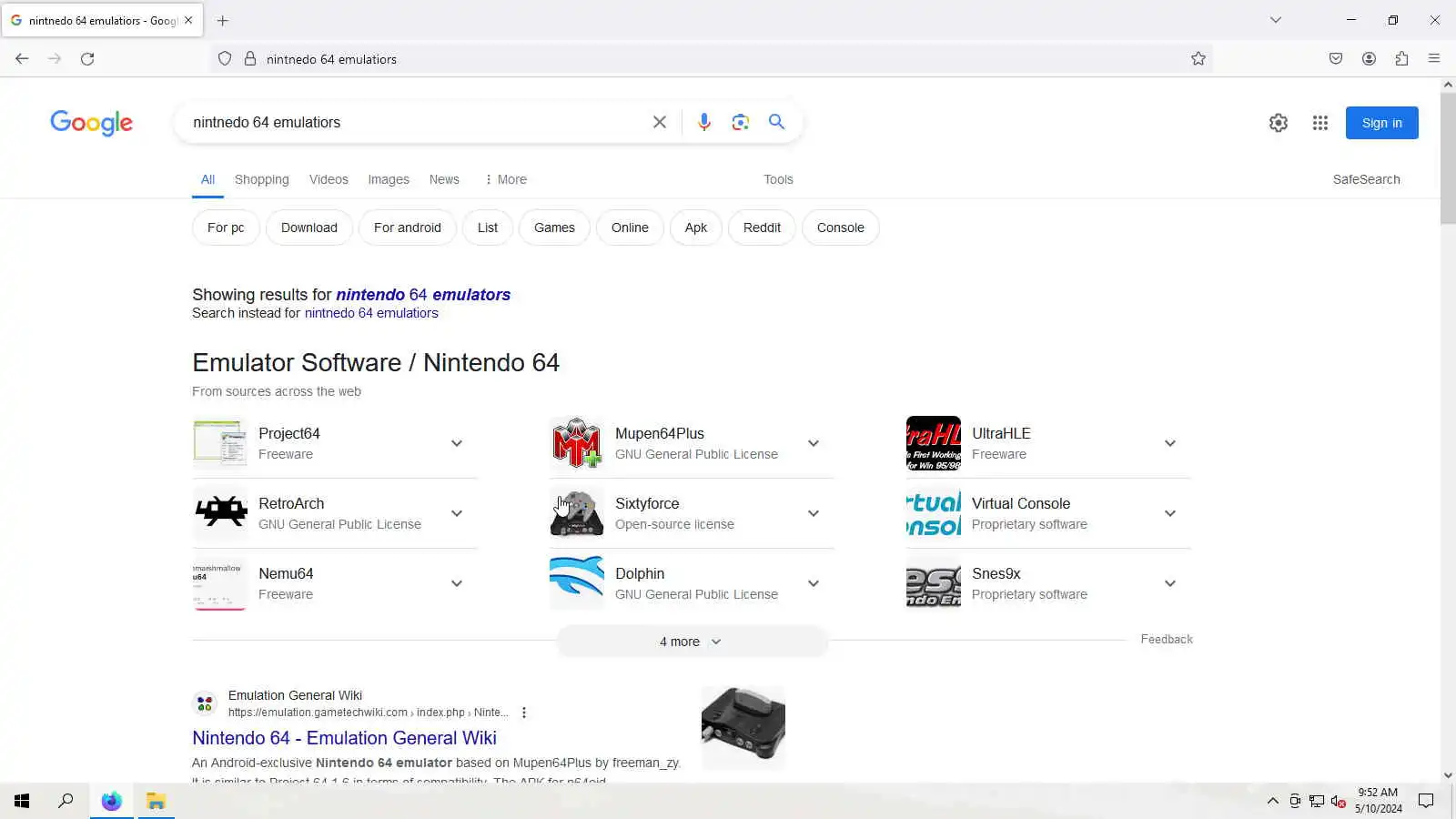Click the muted volume tray icon
Viewport: 1456px width, 819px height.
[x=1338, y=801]
